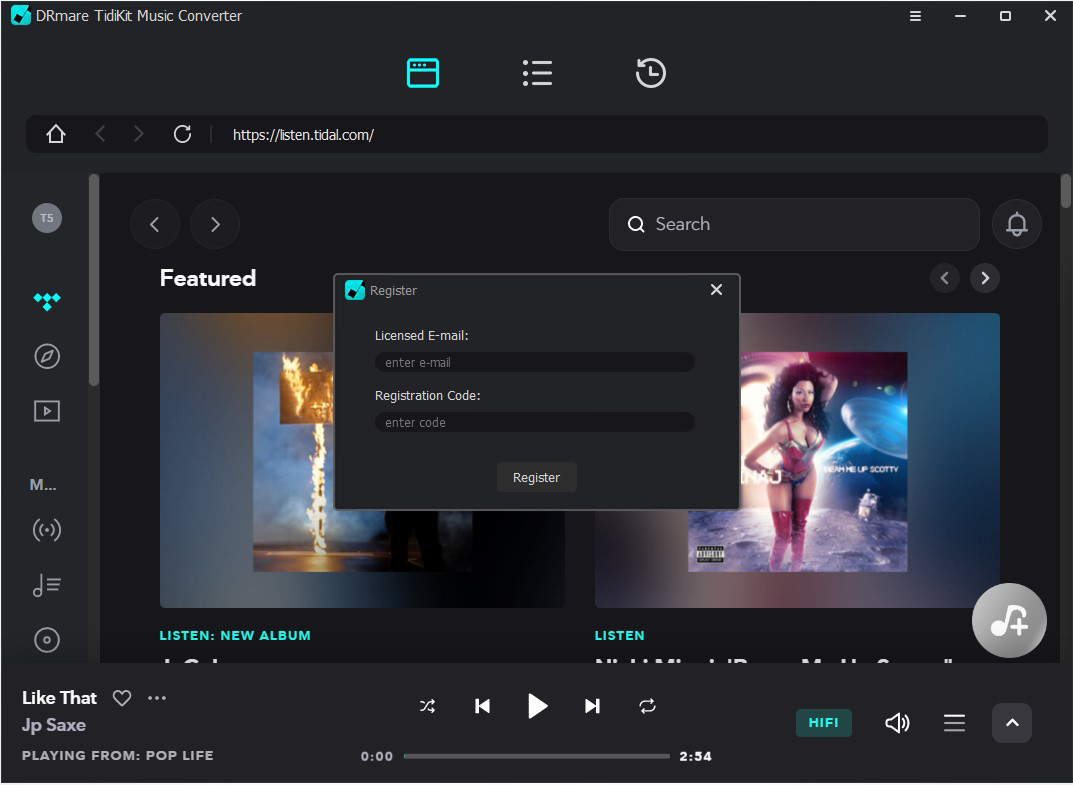This screenshot has height=785, width=1073.
Task: Open the Tidal home logo in sidebar
Action: coord(47,301)
